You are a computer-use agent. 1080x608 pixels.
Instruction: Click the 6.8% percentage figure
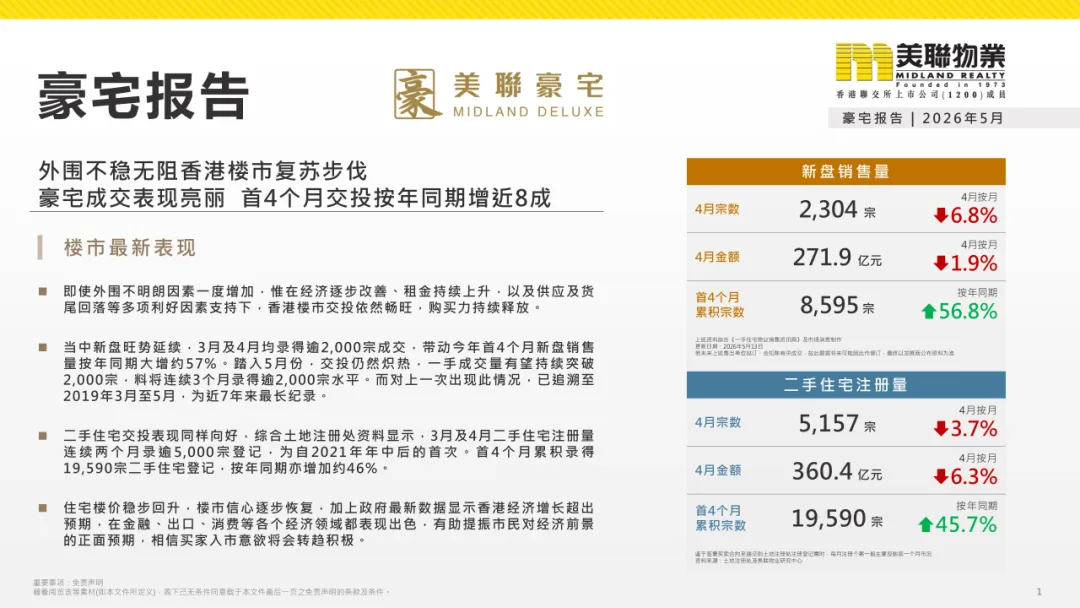[974, 216]
